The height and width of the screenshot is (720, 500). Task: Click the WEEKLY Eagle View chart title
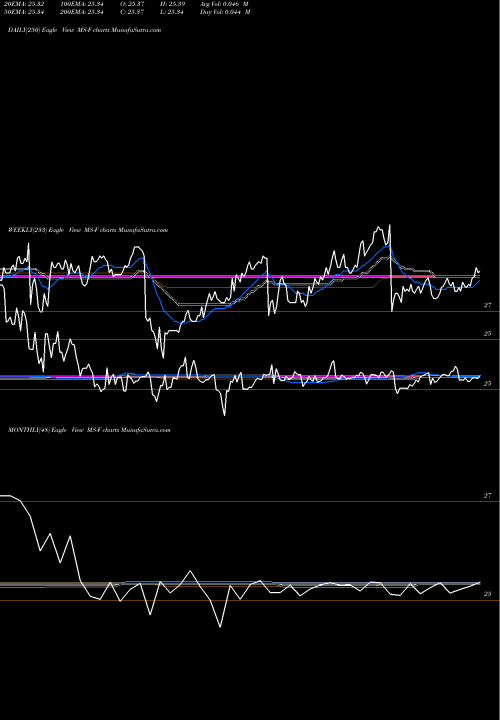(x=88, y=230)
